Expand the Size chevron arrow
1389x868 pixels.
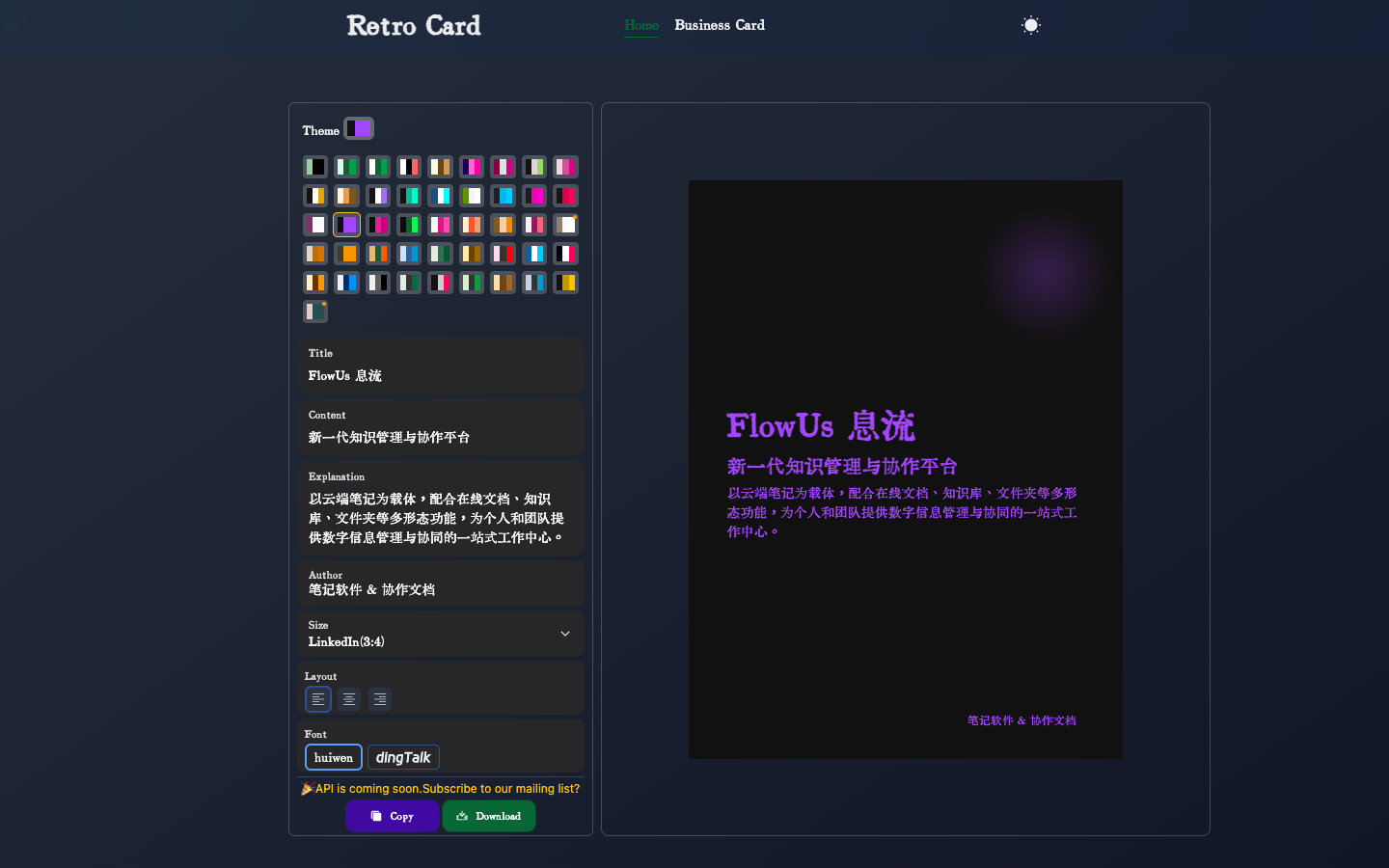tap(565, 634)
